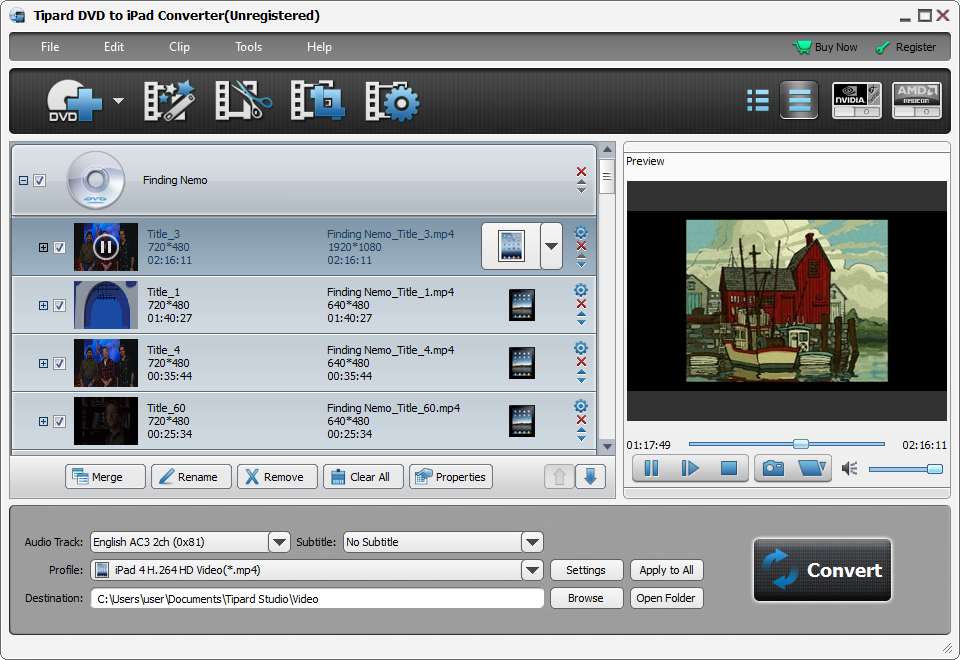
Task: Expand the Title_4 row
Action: click(x=43, y=364)
